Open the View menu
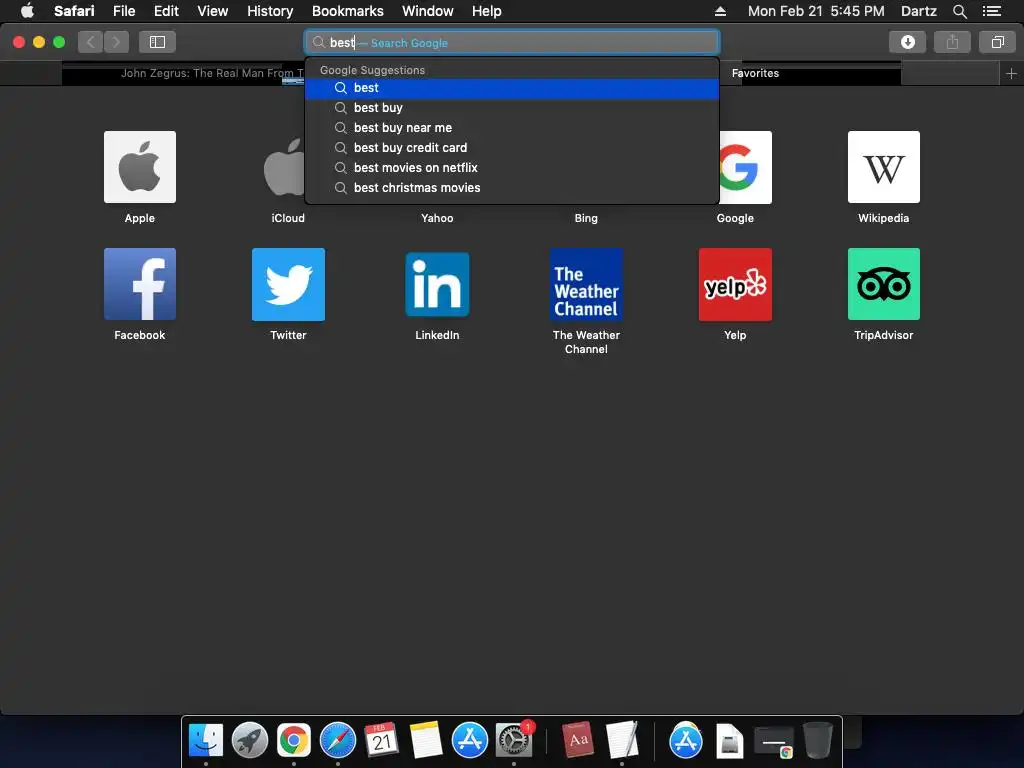The image size is (1024, 768). tap(213, 11)
